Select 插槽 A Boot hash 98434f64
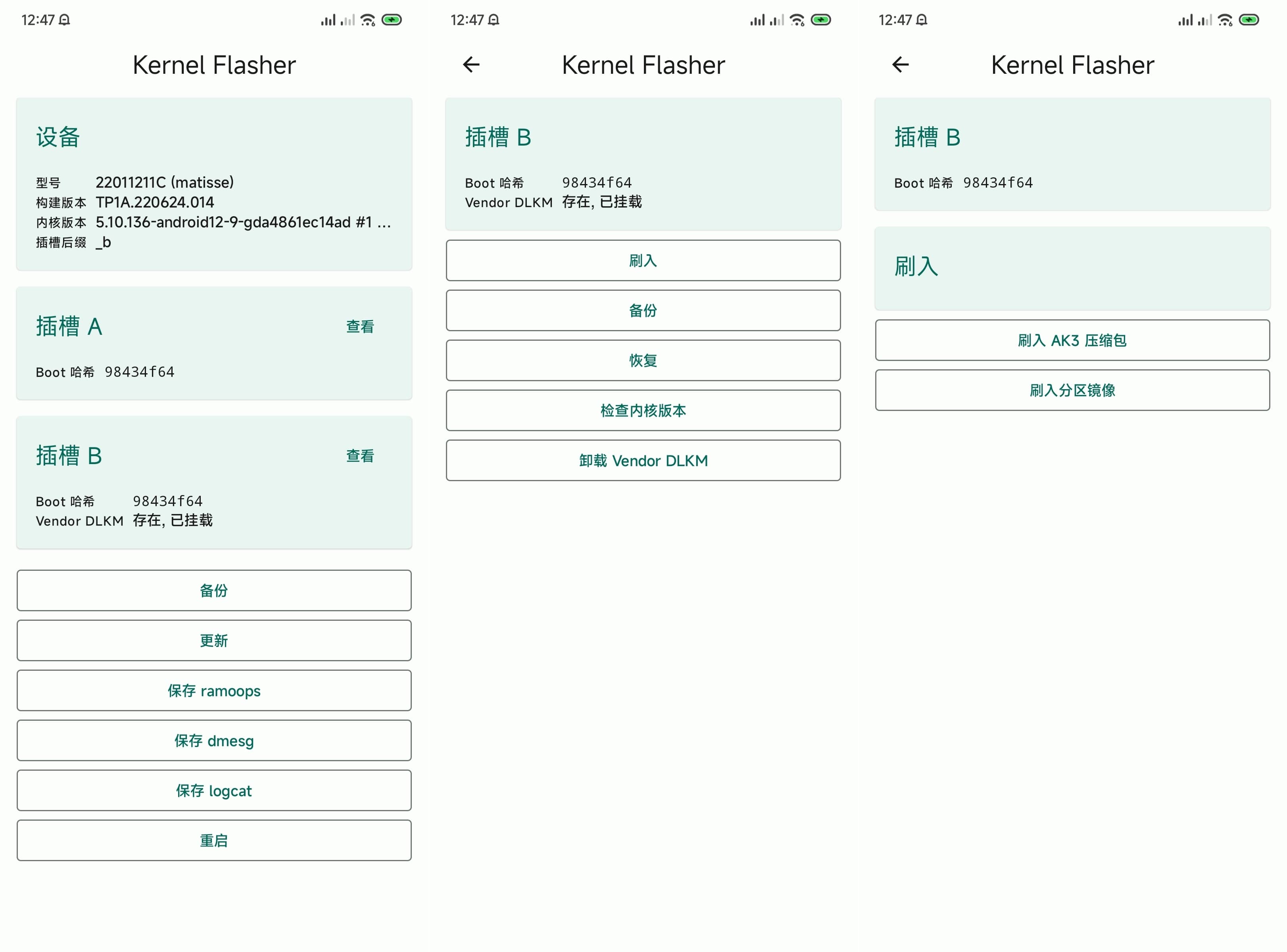The width and height of the screenshot is (1287, 952). 140,372
